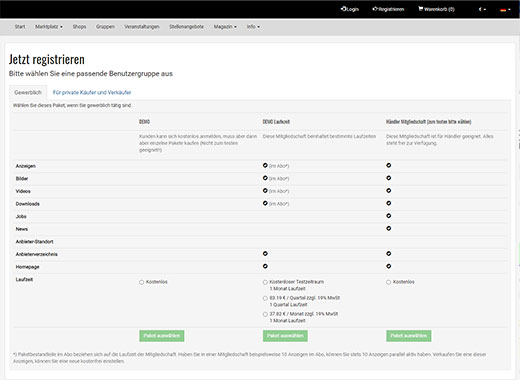Click Anbieterverzeichnis checkmark in DEMO Laufzeit column
This screenshot has width=520, height=380.
point(265,254)
